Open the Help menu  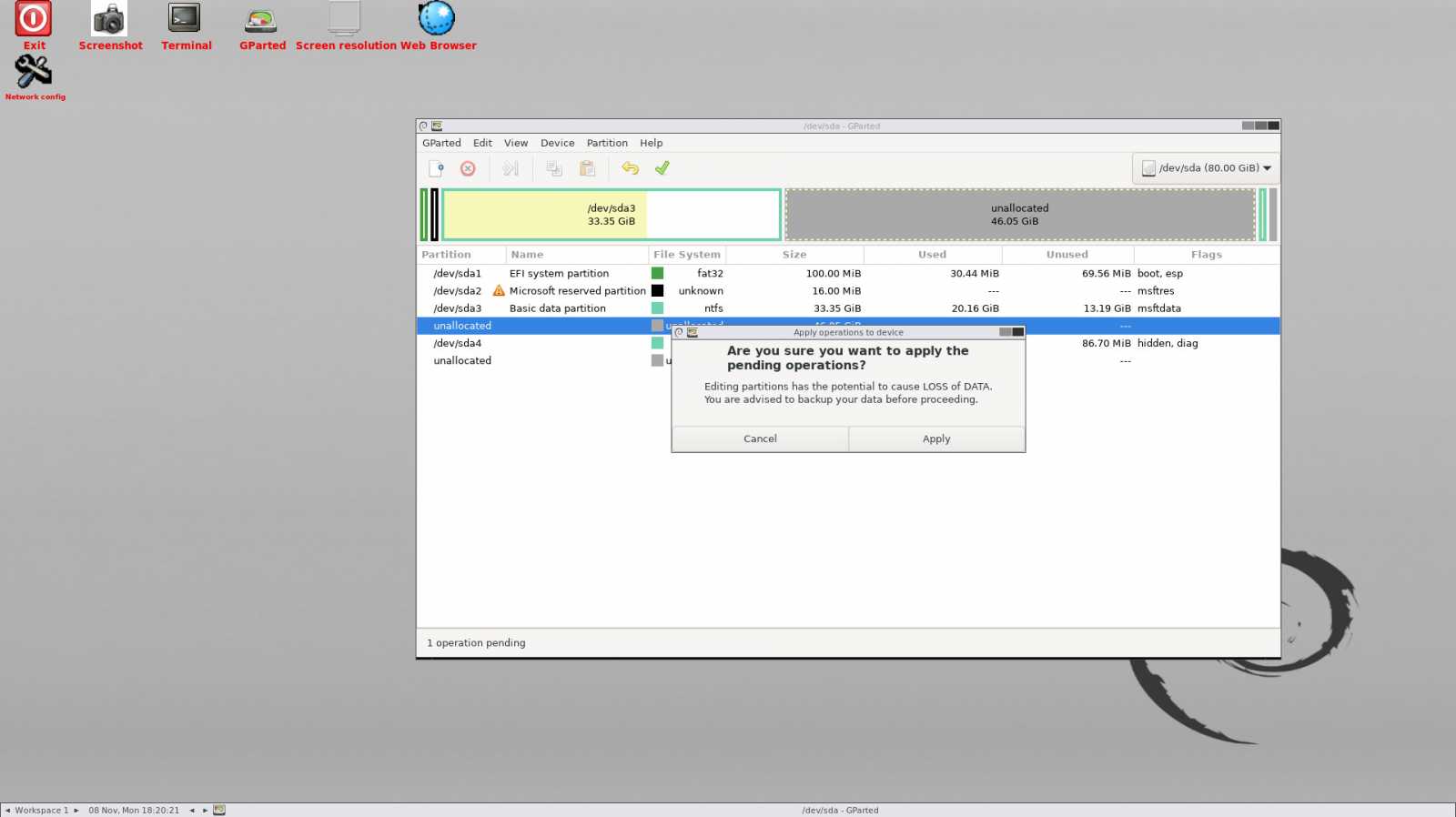(651, 143)
